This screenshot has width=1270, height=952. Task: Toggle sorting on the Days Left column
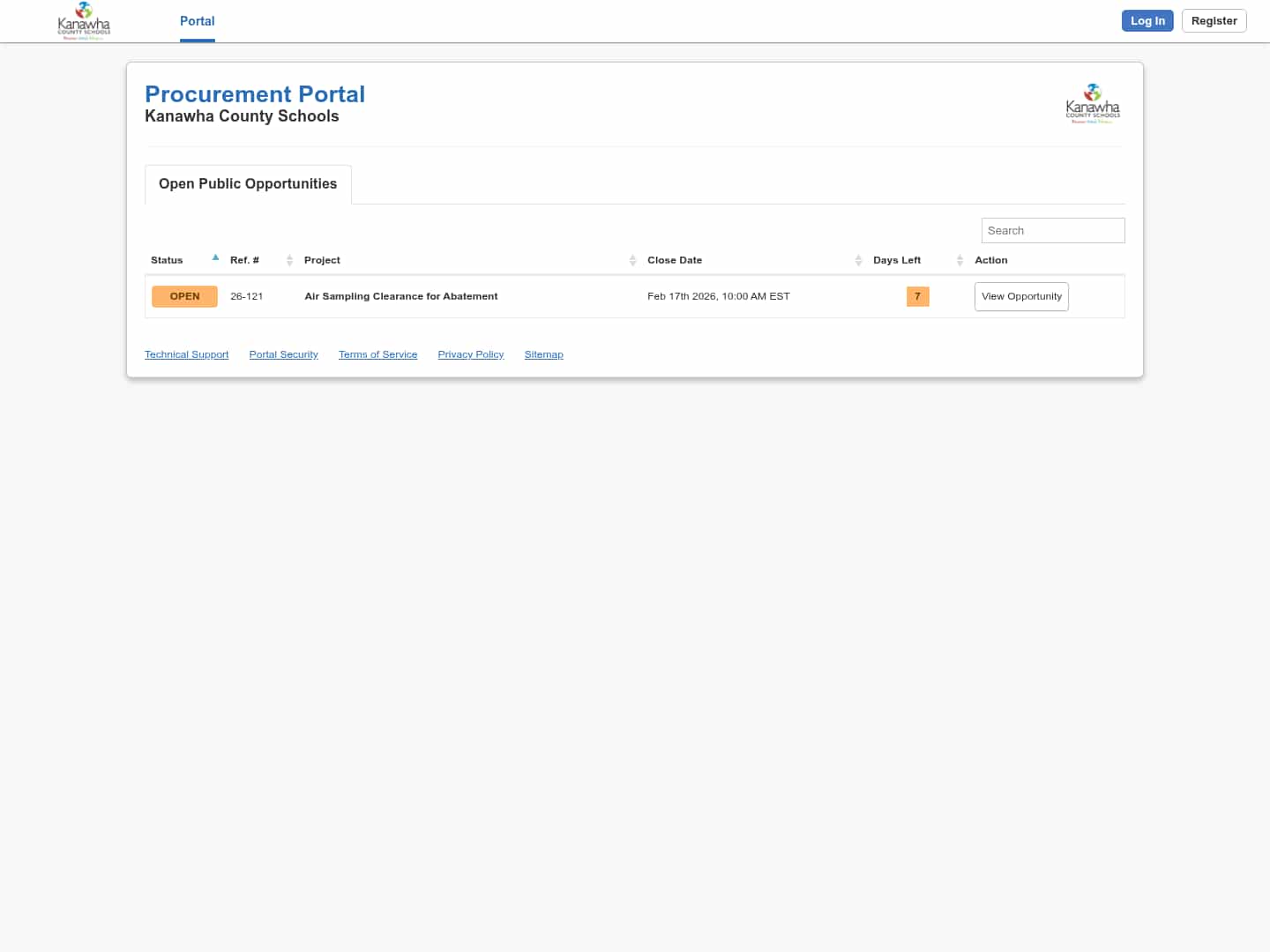point(897,260)
